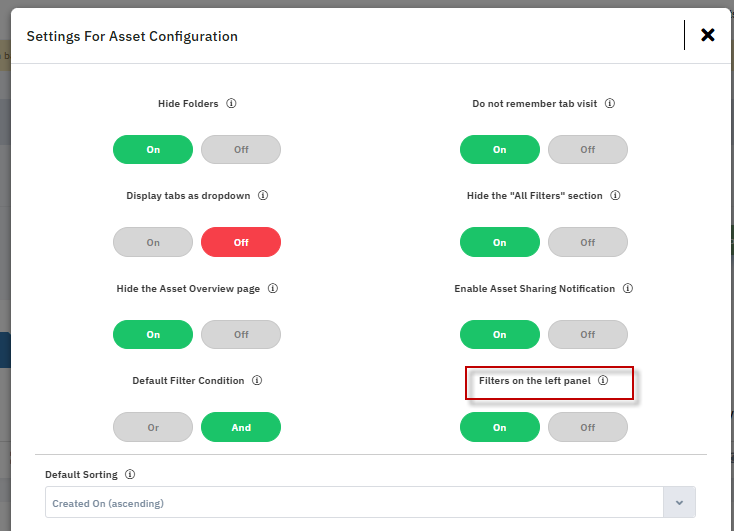Click info icon beside Hide Folders
Screen dimensions: 734x531
(x=231, y=104)
